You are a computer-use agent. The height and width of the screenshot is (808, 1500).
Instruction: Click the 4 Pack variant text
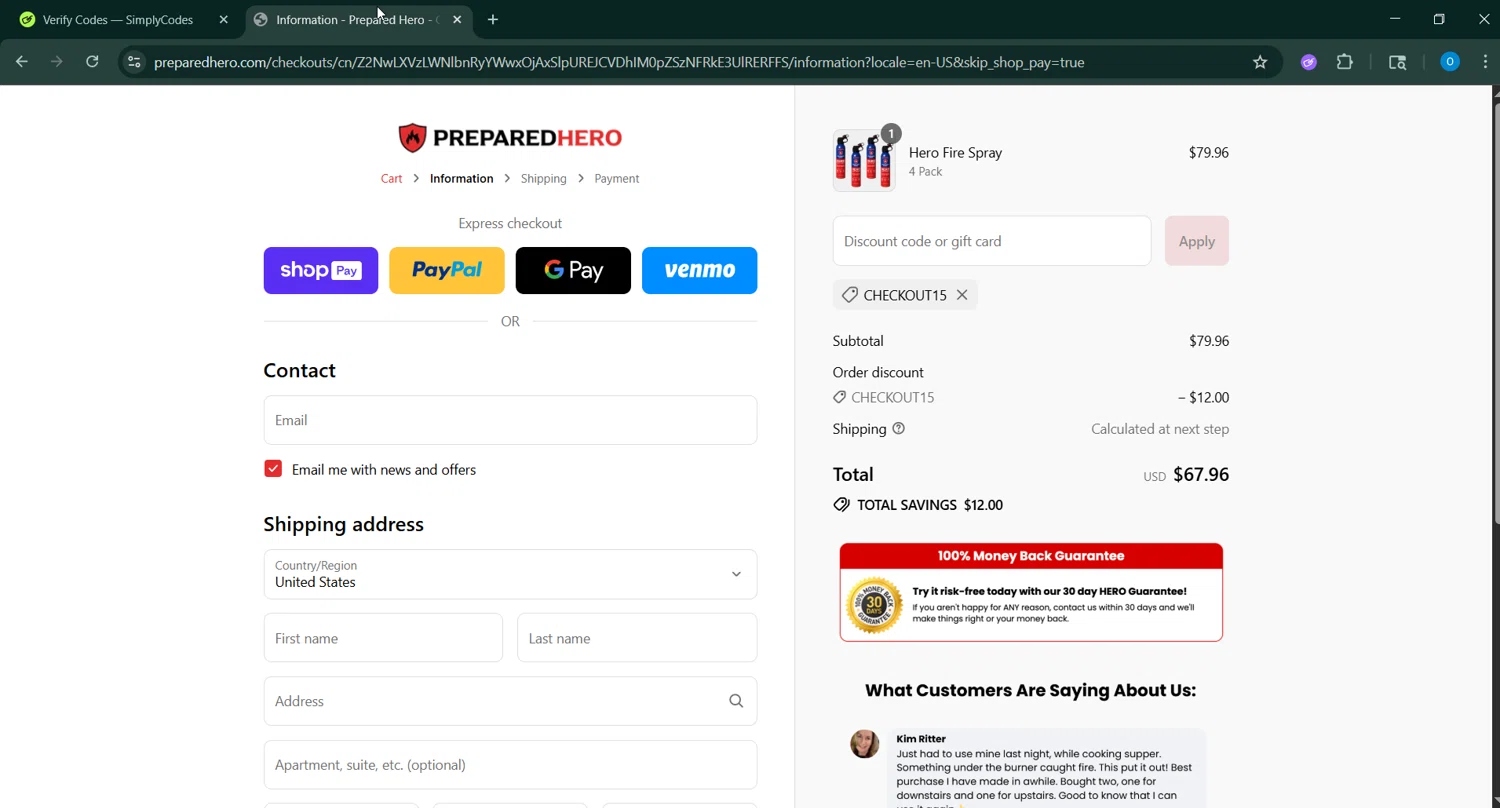[x=925, y=172]
